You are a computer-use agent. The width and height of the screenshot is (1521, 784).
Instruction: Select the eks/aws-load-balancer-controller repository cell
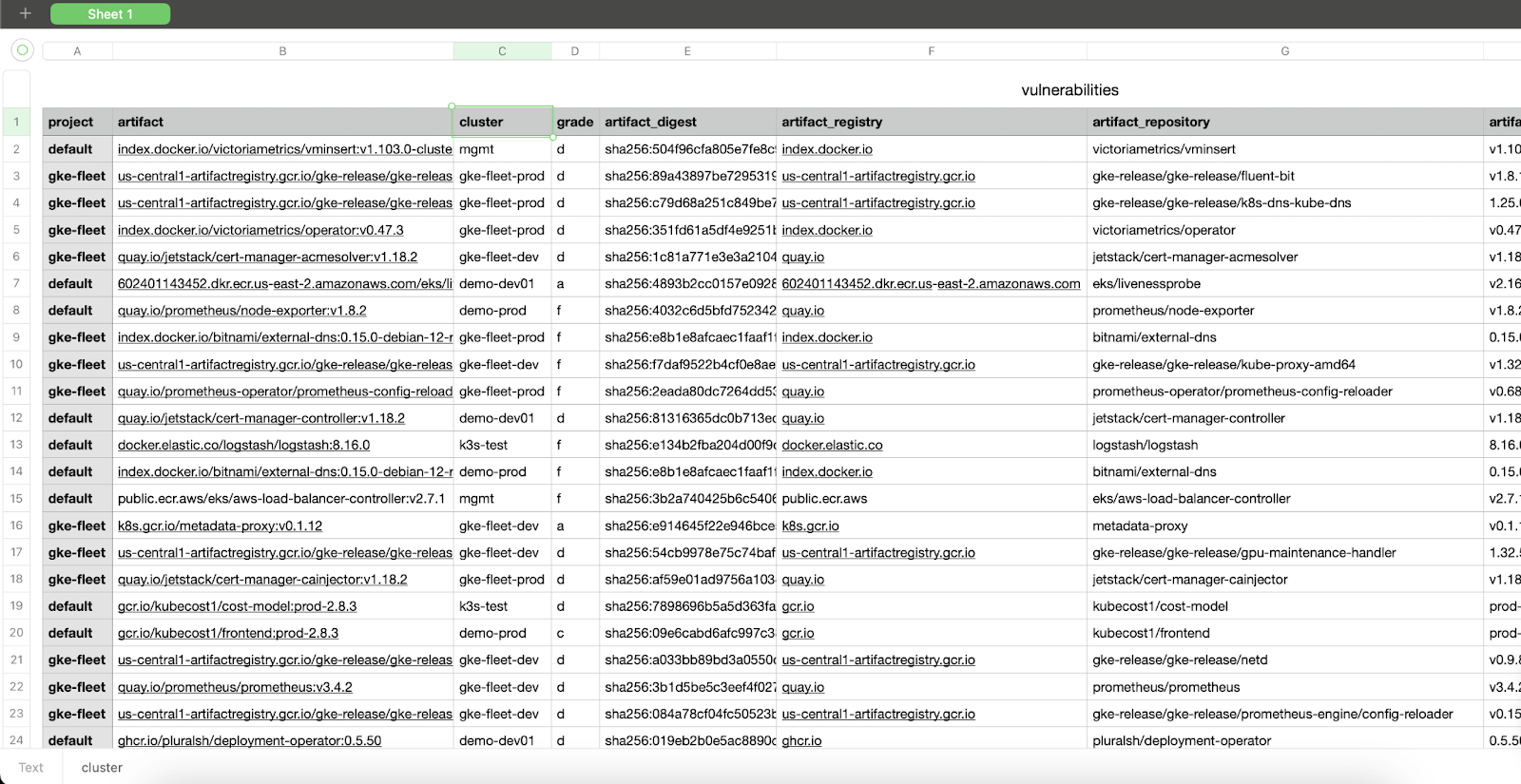(1285, 499)
